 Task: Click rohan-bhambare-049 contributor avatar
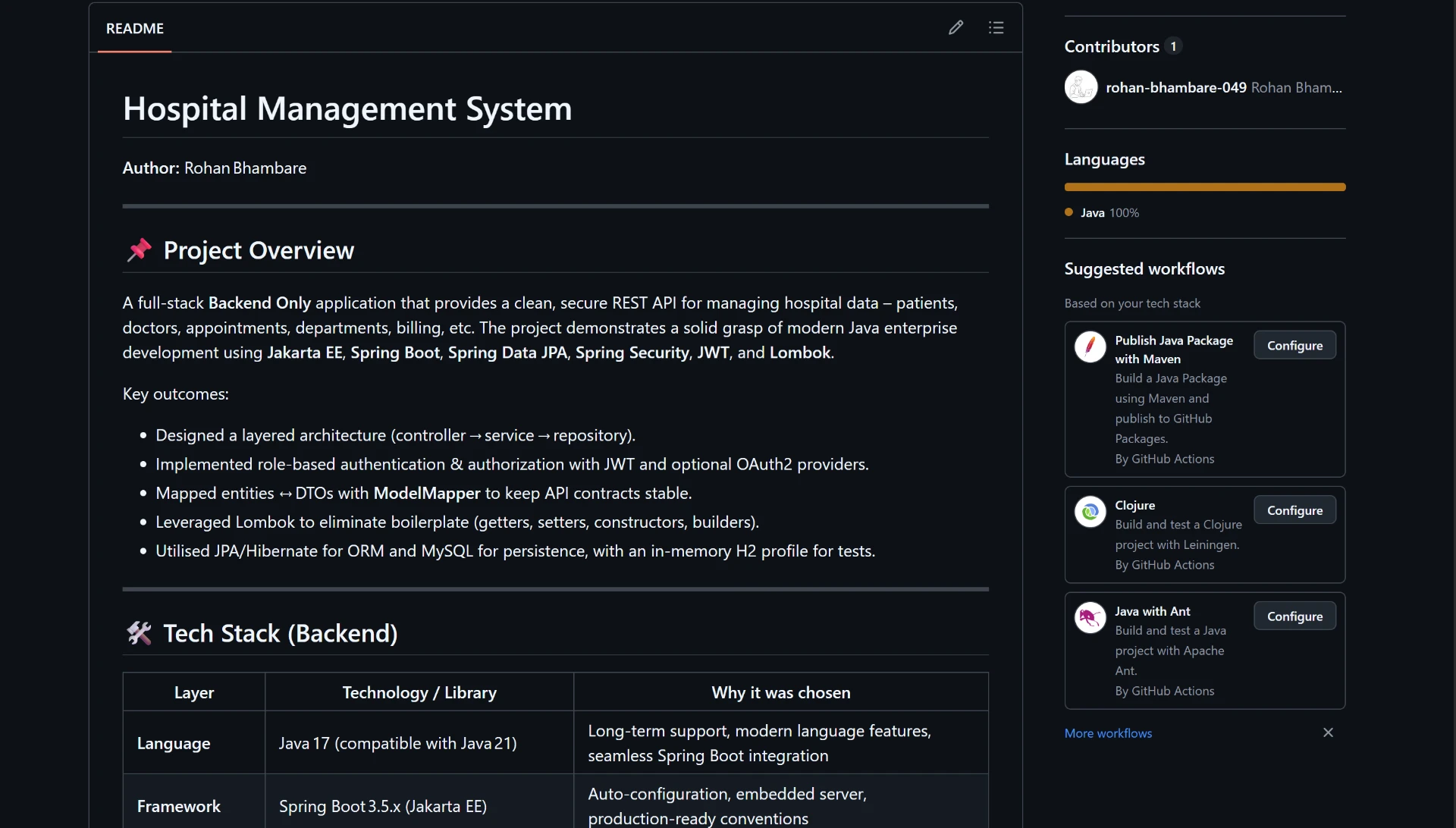(1081, 87)
